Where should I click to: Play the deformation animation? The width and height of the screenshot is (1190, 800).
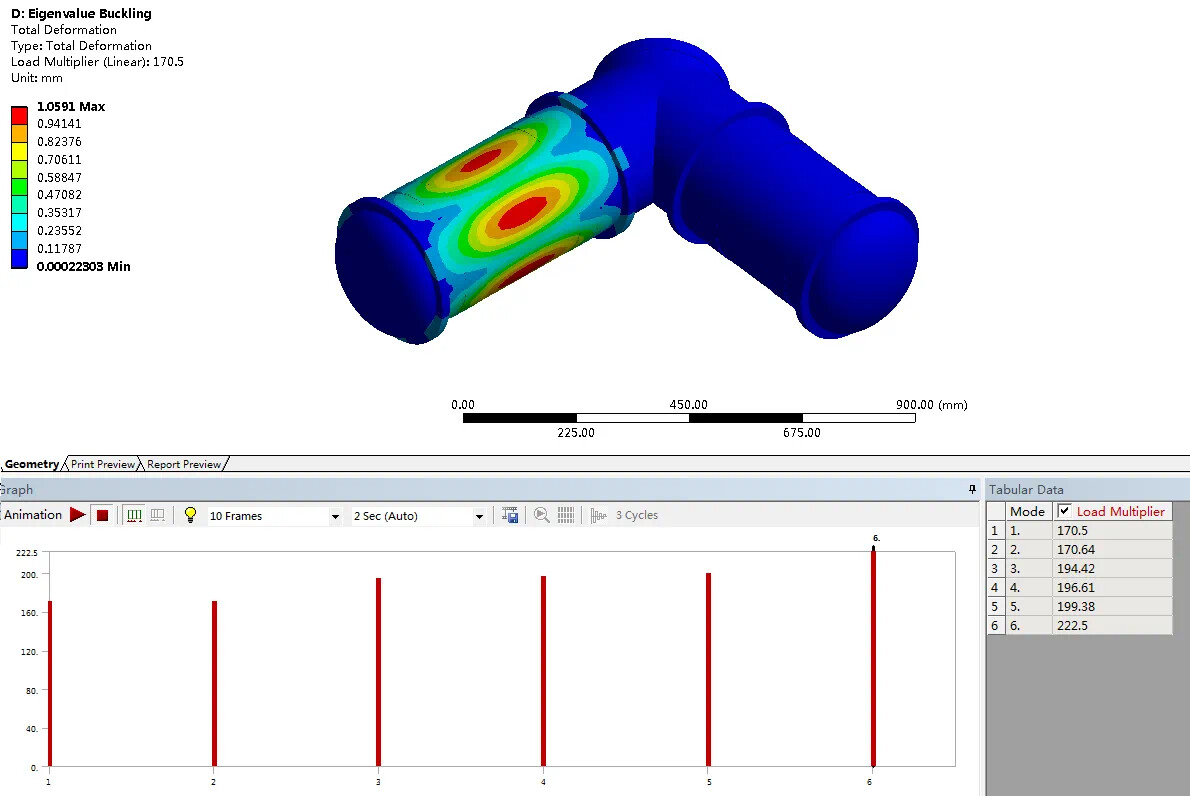78,515
